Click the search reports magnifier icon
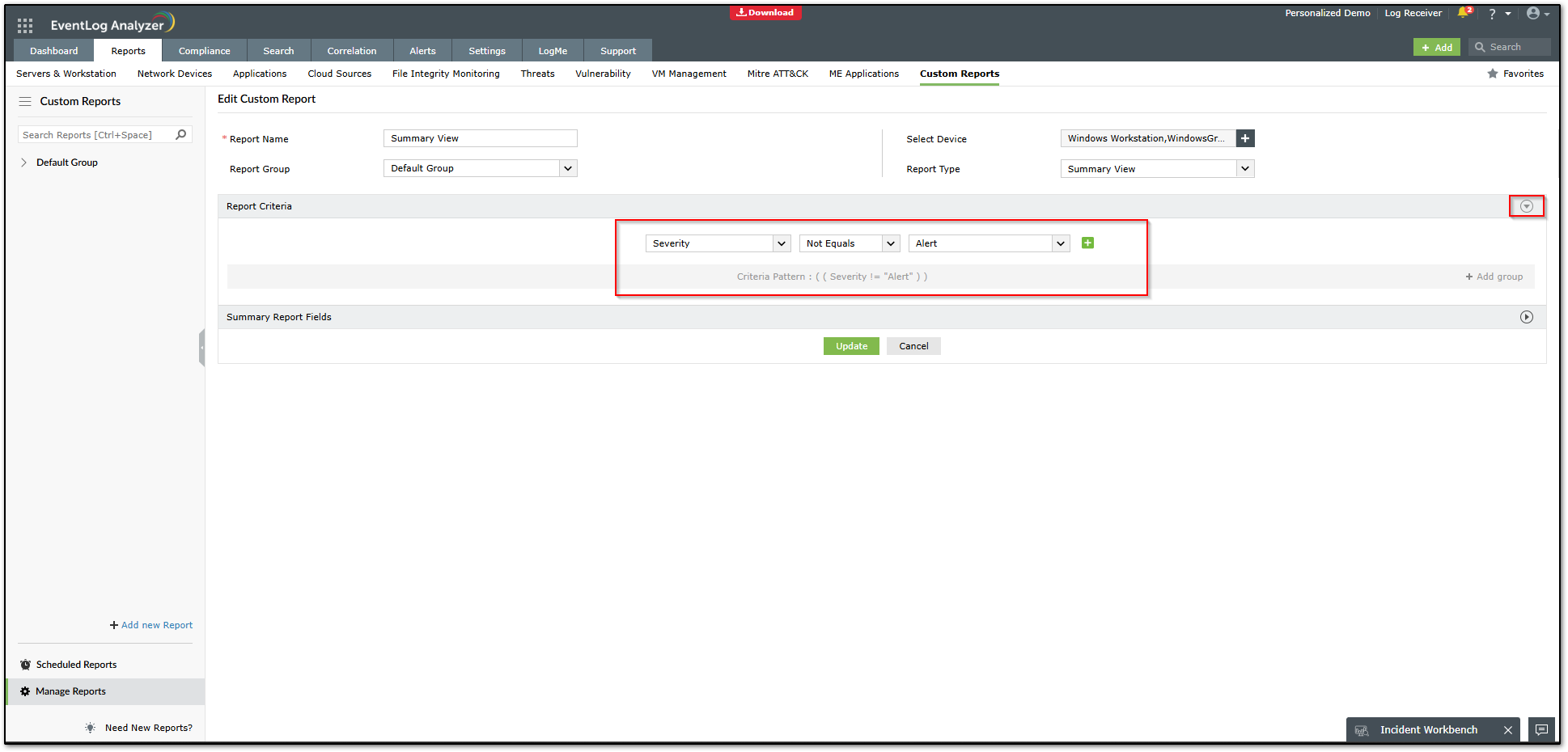1568x752 pixels. (181, 135)
